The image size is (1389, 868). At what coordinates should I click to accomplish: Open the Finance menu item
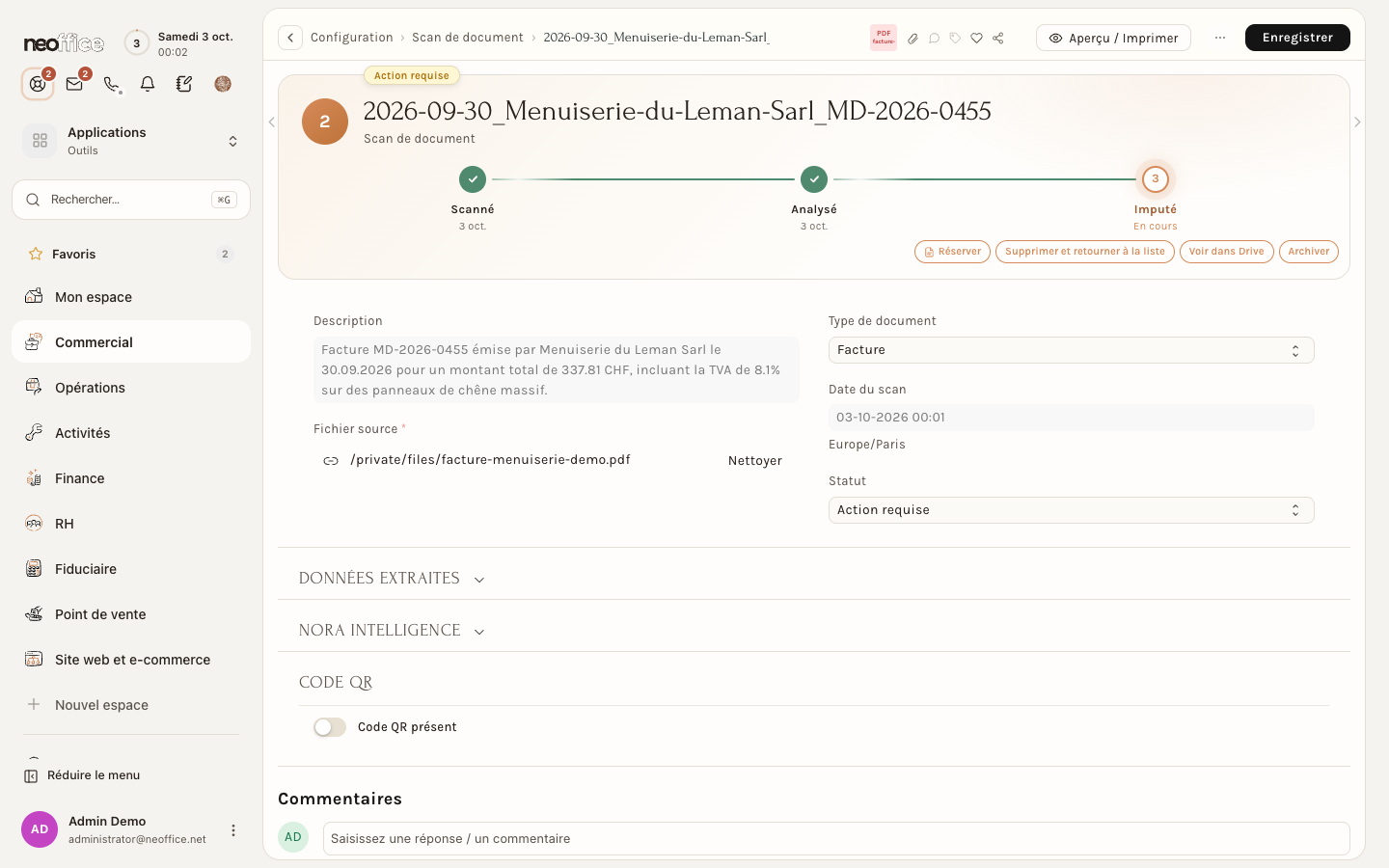coord(131,478)
